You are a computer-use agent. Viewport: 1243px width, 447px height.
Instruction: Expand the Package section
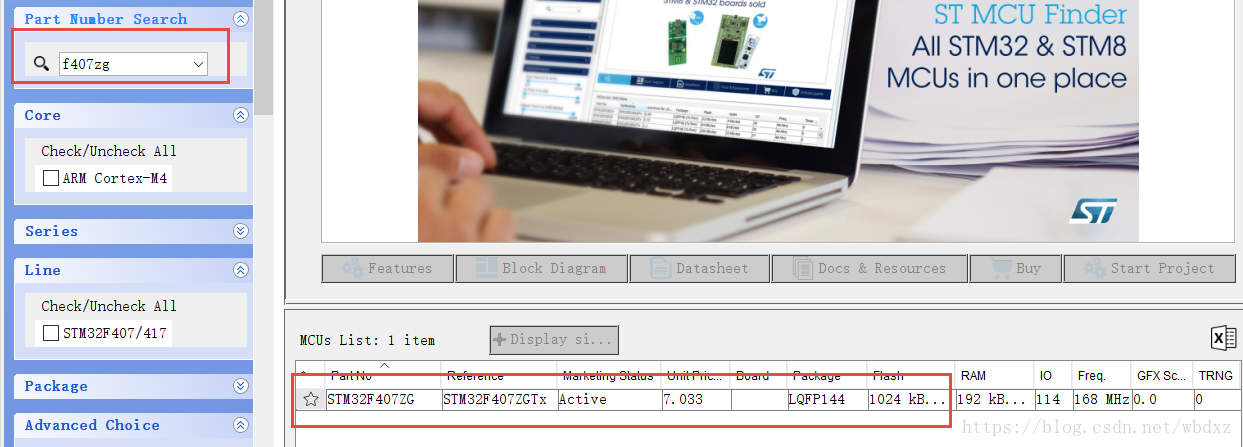click(240, 386)
